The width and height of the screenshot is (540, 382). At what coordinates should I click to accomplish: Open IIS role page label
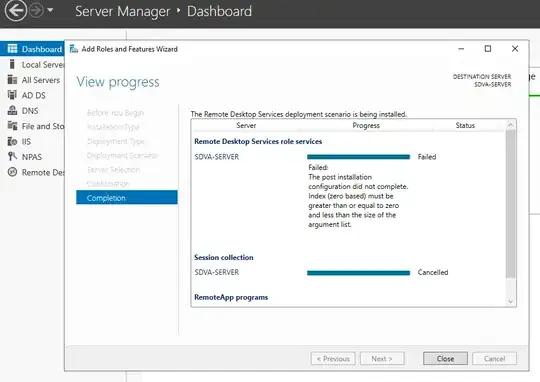(26, 142)
